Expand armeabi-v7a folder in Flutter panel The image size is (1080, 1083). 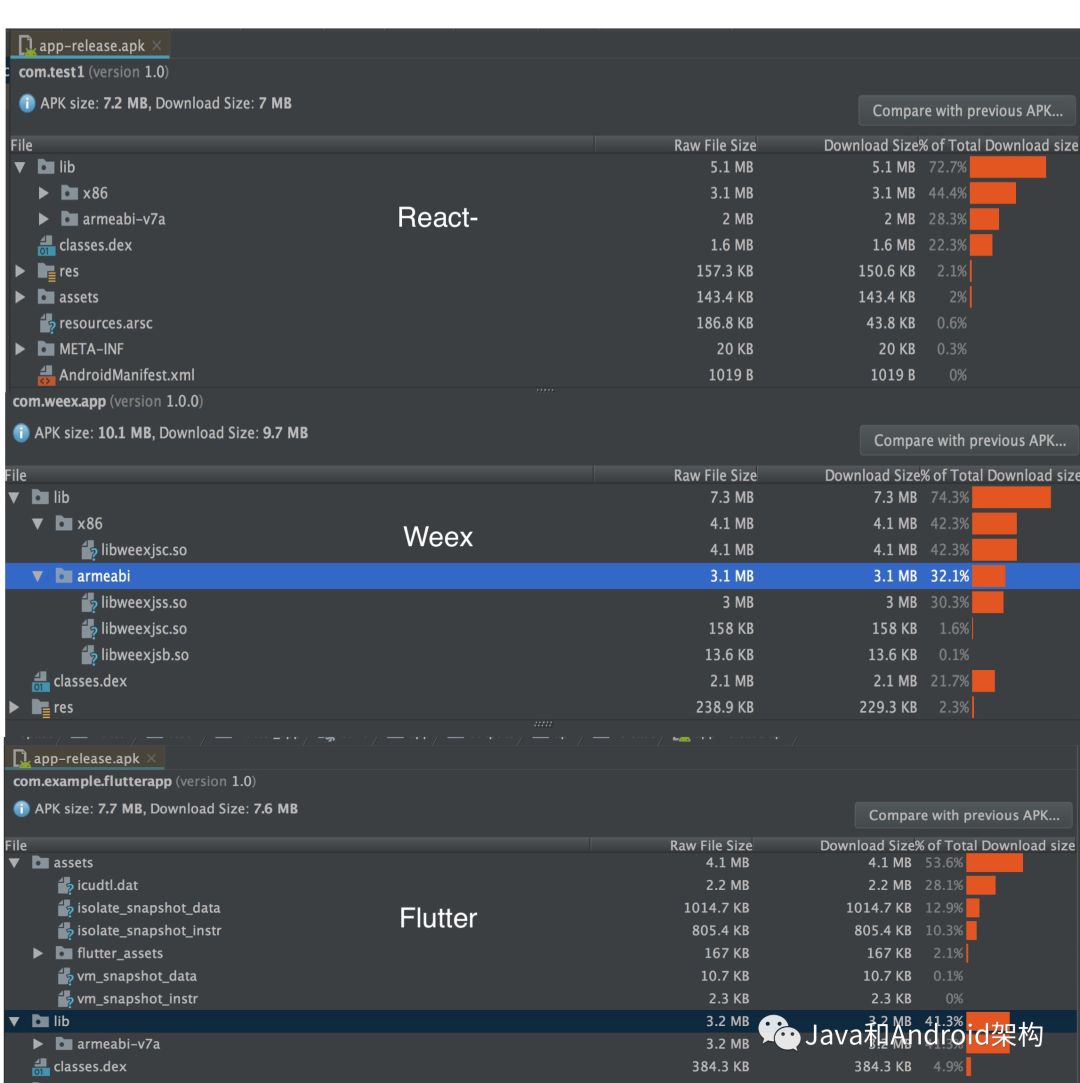point(38,1044)
